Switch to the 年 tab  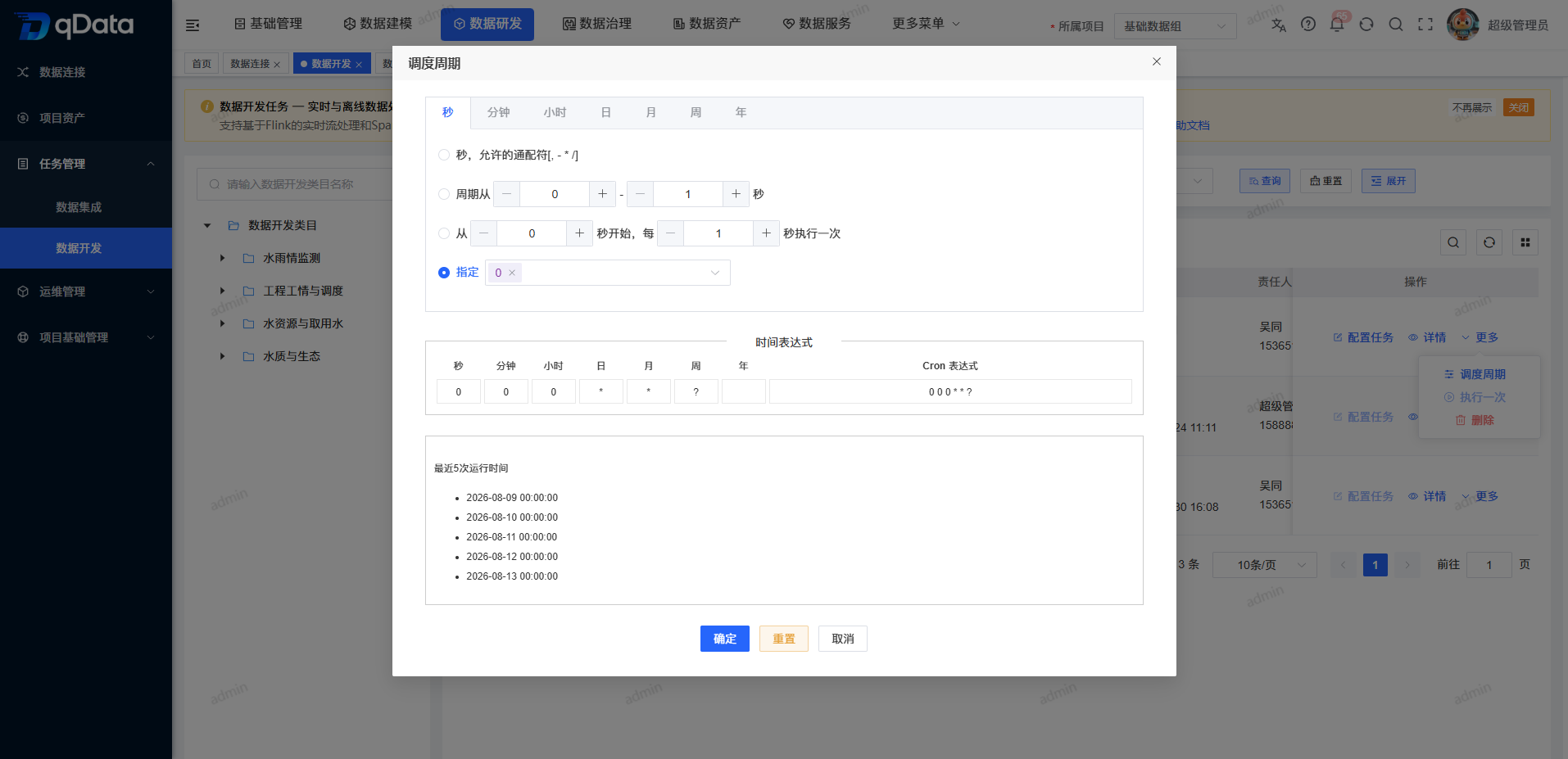741,113
